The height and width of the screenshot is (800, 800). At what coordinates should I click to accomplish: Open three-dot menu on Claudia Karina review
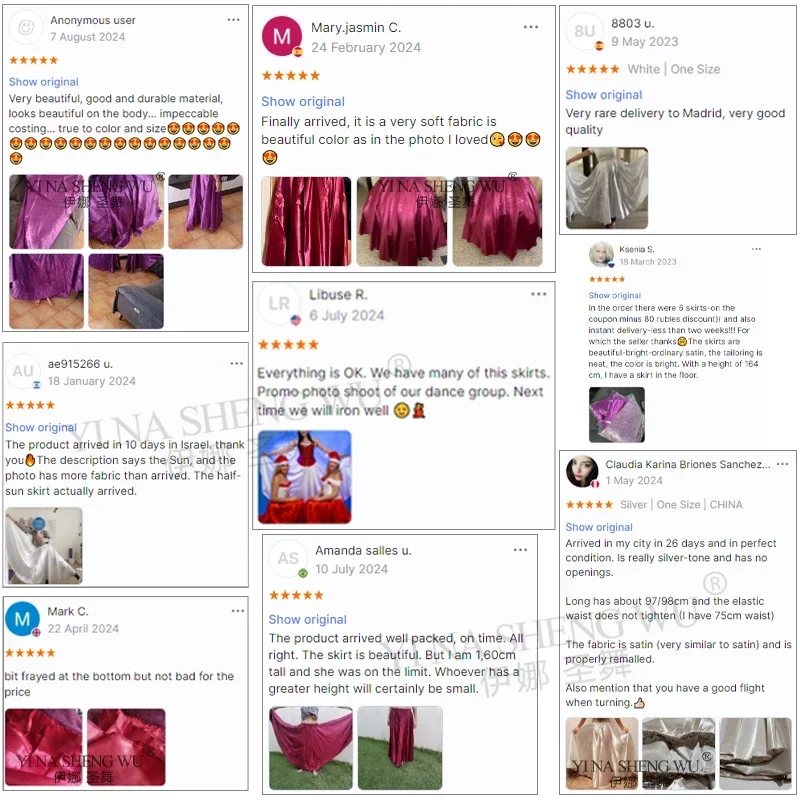click(782, 464)
